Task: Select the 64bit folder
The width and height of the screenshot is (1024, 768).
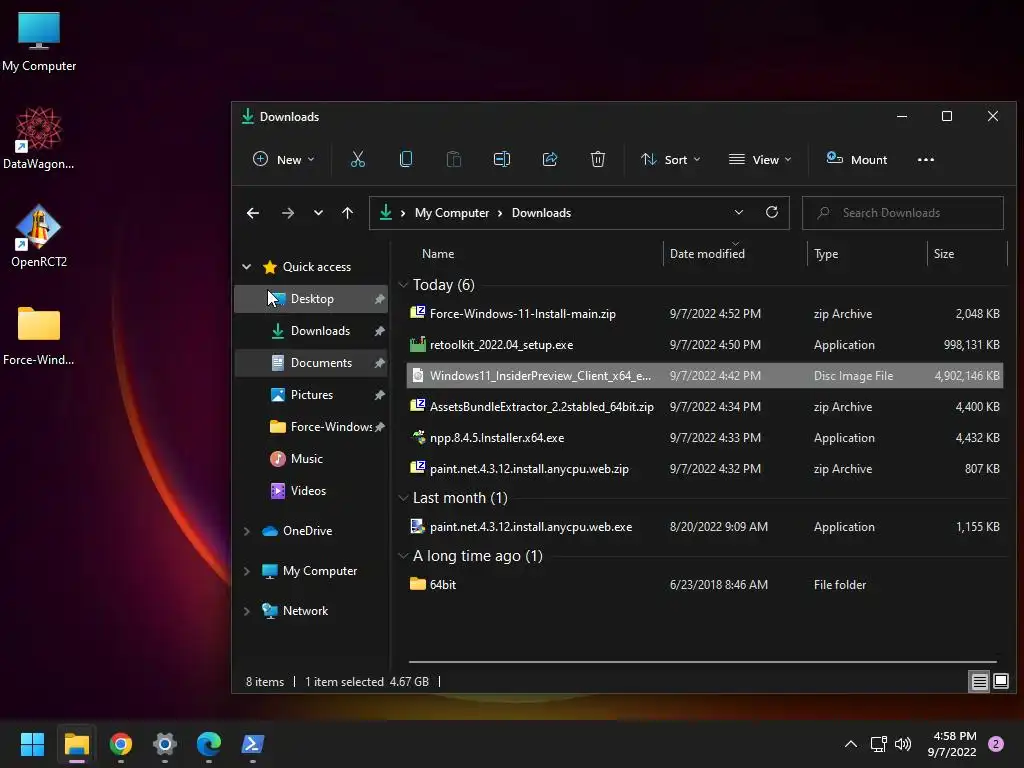Action: click(705, 585)
